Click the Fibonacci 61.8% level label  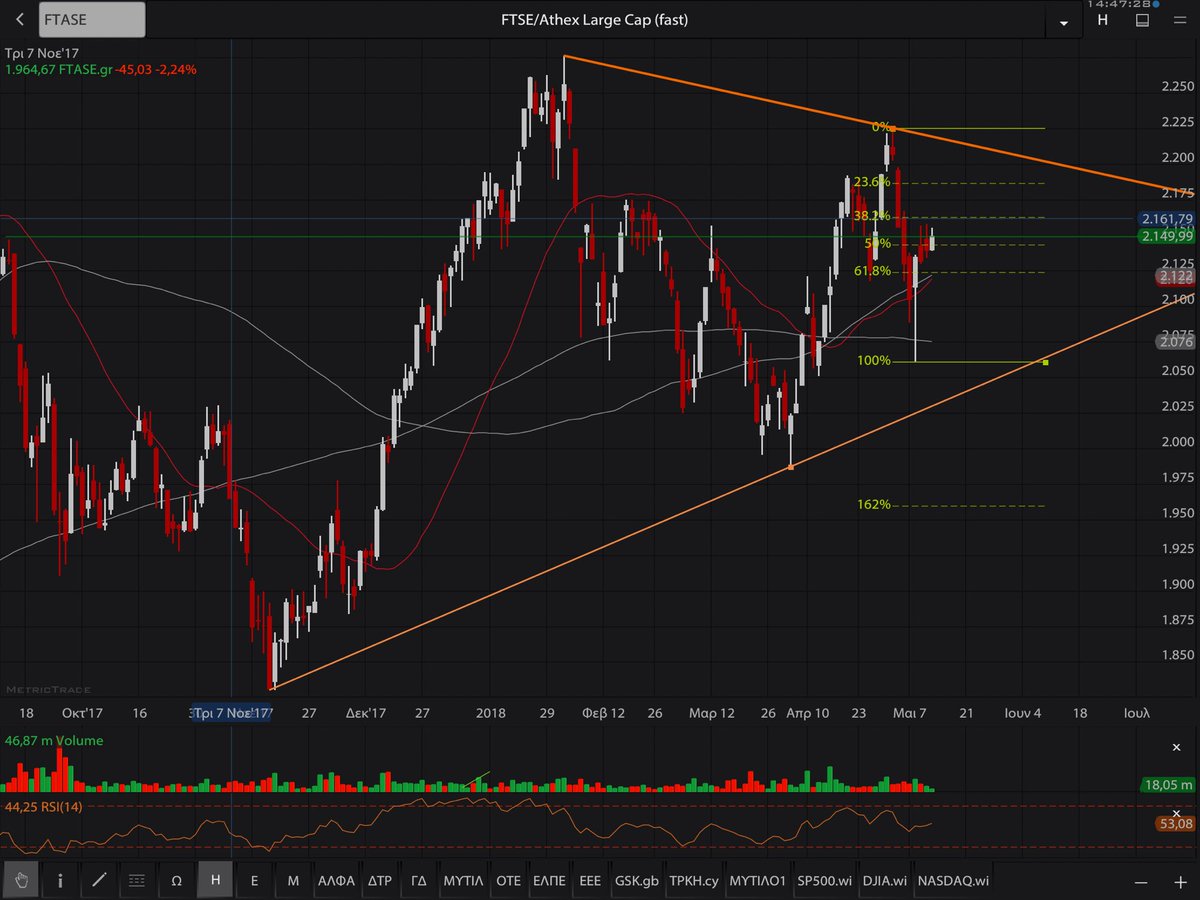tap(872, 271)
